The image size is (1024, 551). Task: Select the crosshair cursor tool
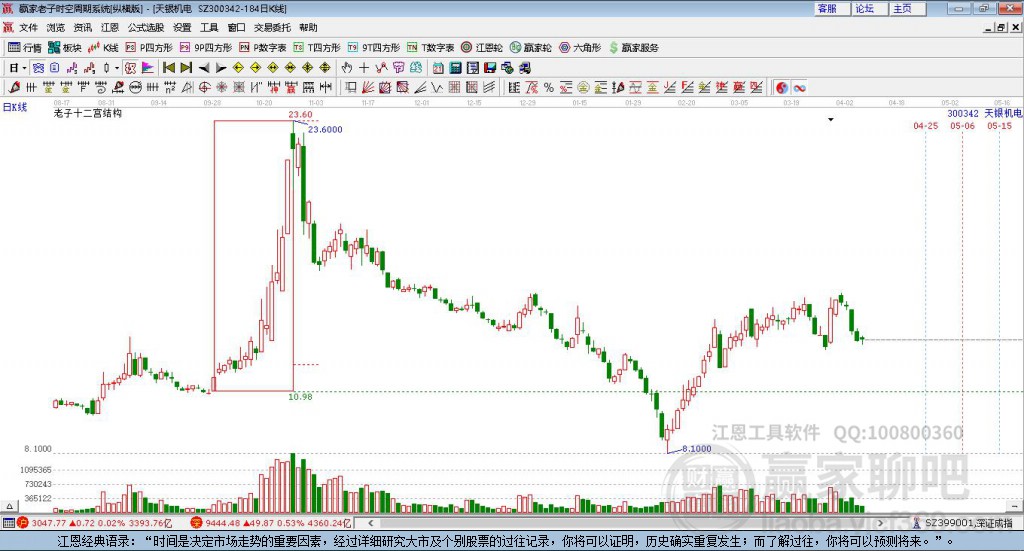(x=364, y=68)
